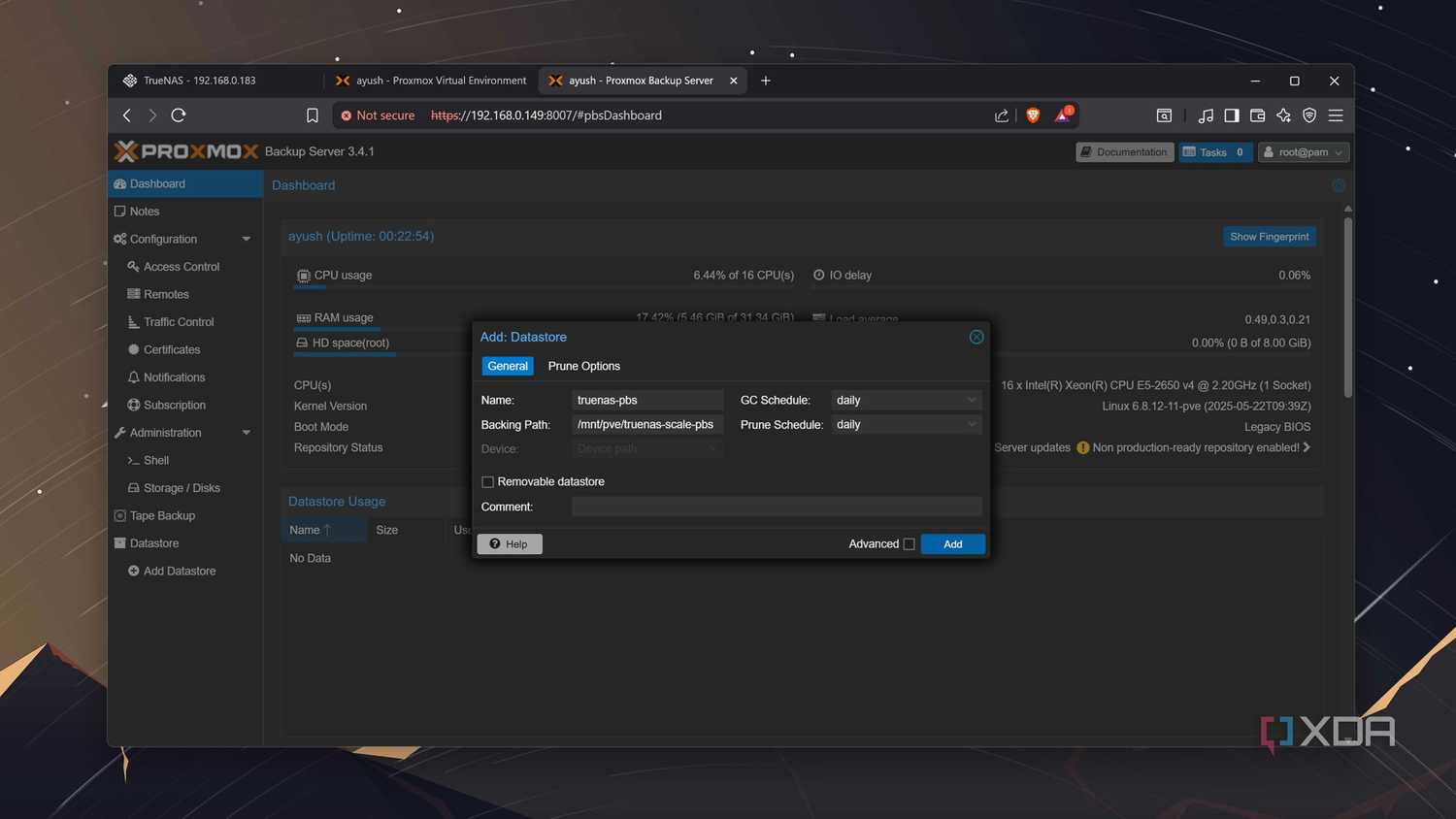Switch to the Prune Options tab
The height and width of the screenshot is (819, 1456).
tap(583, 366)
